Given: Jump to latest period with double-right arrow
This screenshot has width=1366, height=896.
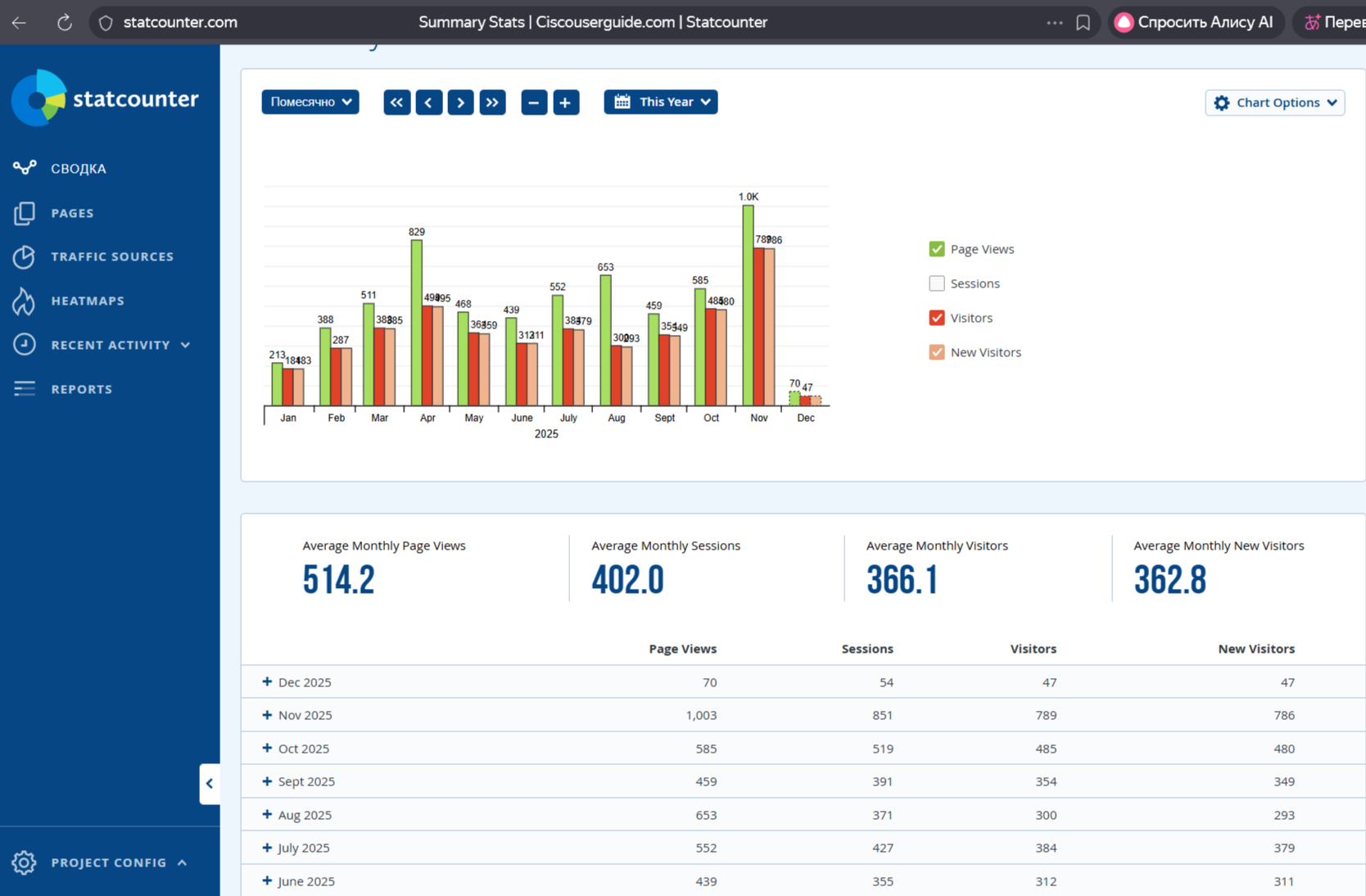Looking at the screenshot, I should click(x=492, y=102).
